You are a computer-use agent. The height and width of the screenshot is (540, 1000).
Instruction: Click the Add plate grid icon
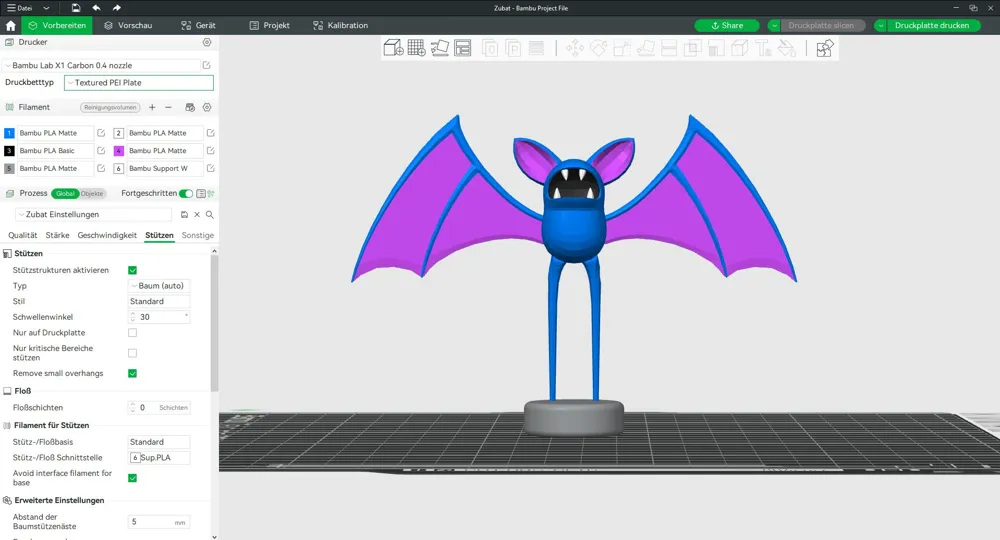pyautogui.click(x=416, y=48)
